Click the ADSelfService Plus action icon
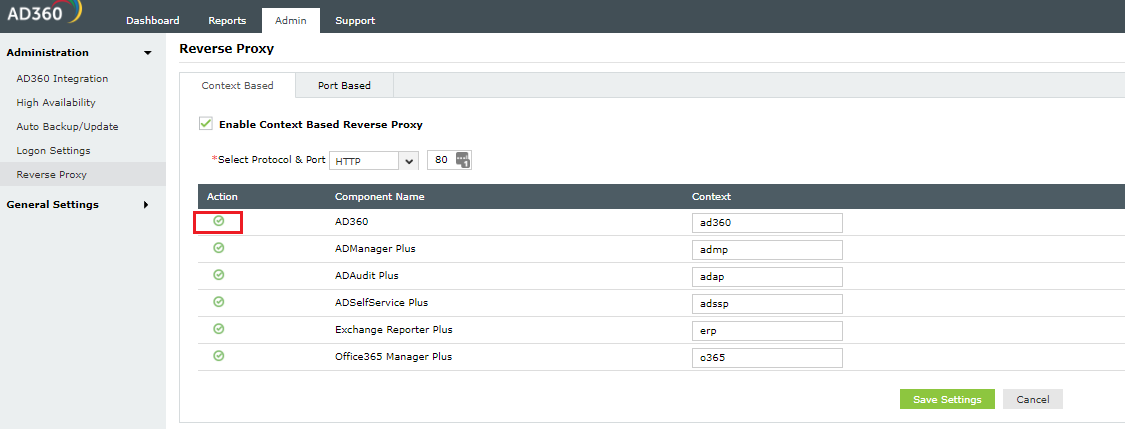This screenshot has width=1125, height=429. 219,302
